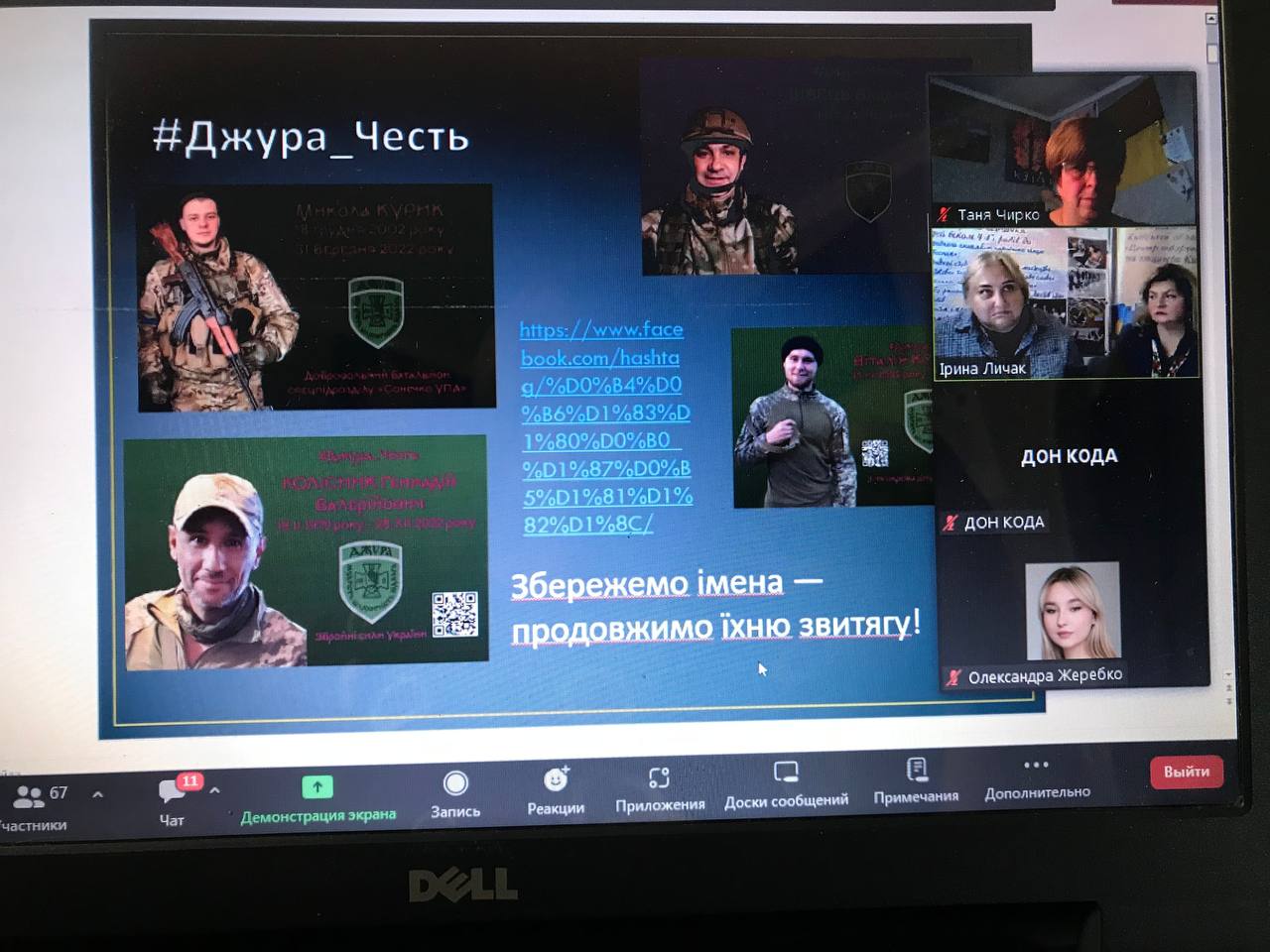Select the Олександра Жеребко profile photo tile
Viewport: 1270px width, 952px height.
click(1072, 612)
